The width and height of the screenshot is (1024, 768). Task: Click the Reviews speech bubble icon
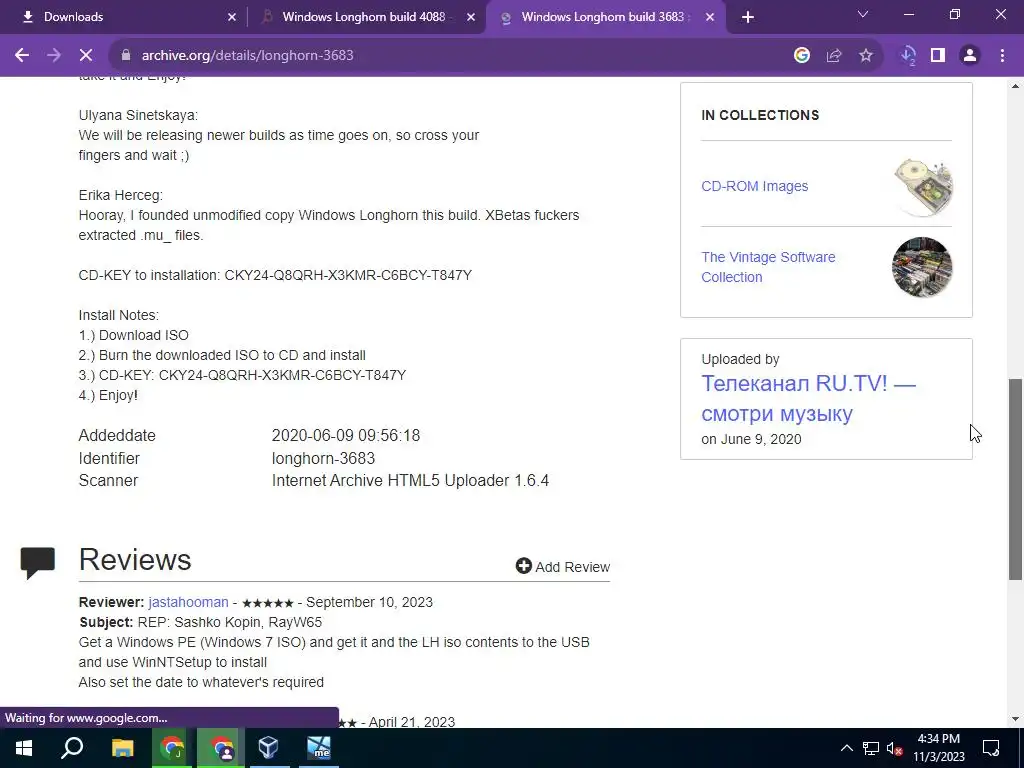coord(38,563)
